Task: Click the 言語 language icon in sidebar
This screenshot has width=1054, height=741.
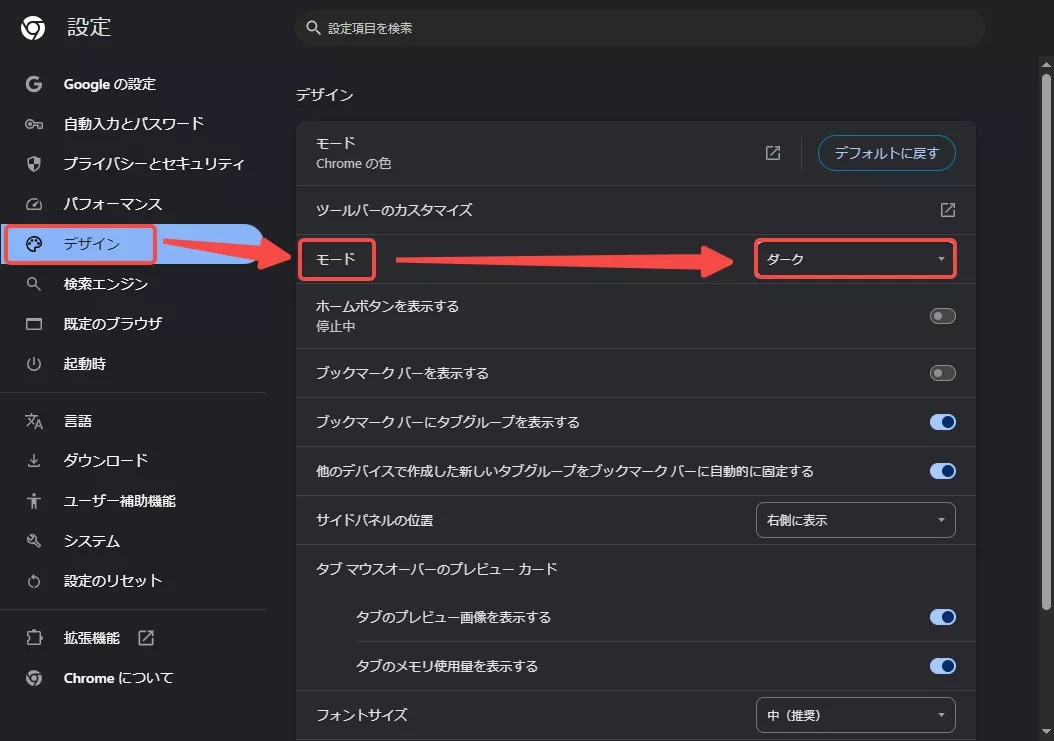Action: coord(33,421)
